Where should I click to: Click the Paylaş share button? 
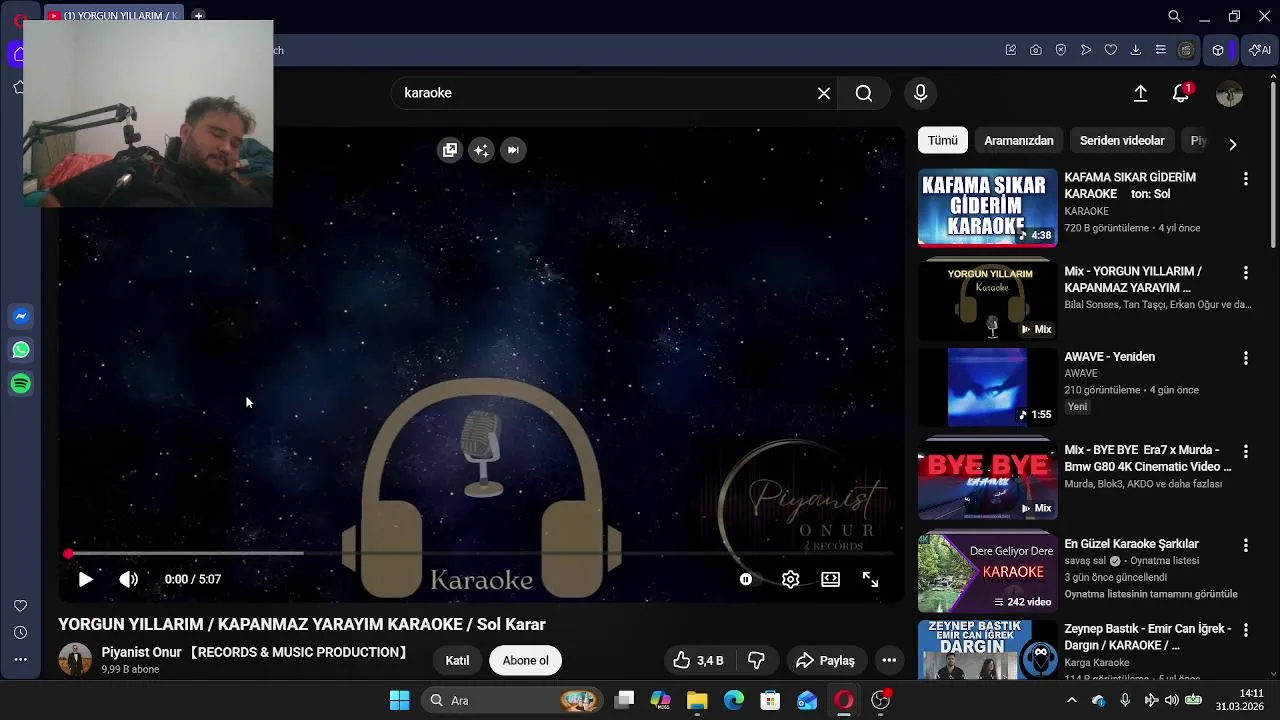(x=825, y=660)
